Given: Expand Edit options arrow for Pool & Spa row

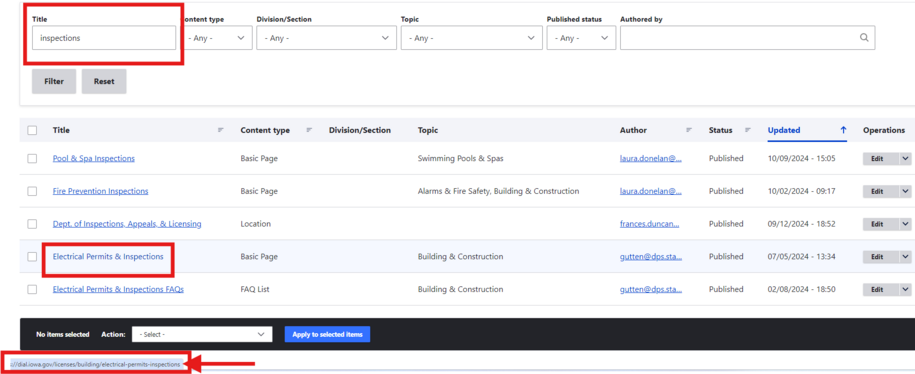Looking at the screenshot, I should click(906, 159).
